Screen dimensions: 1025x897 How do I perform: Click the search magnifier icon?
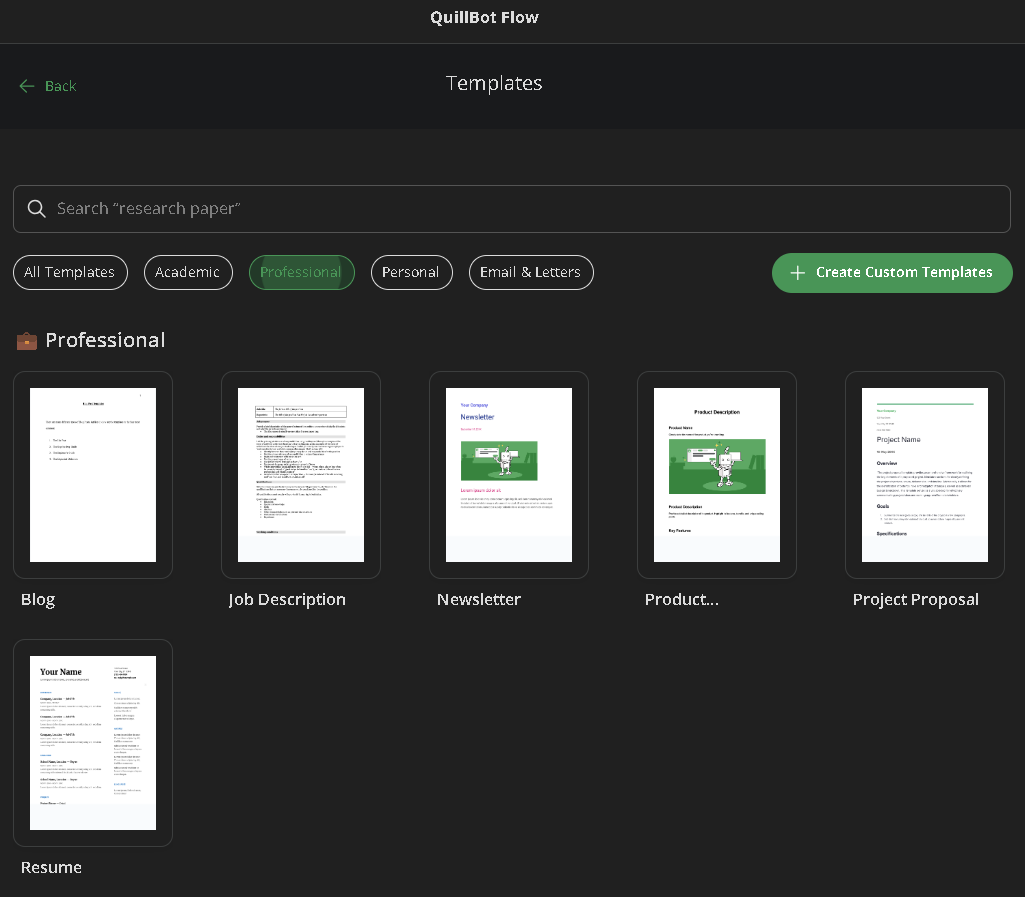pyautogui.click(x=36, y=208)
